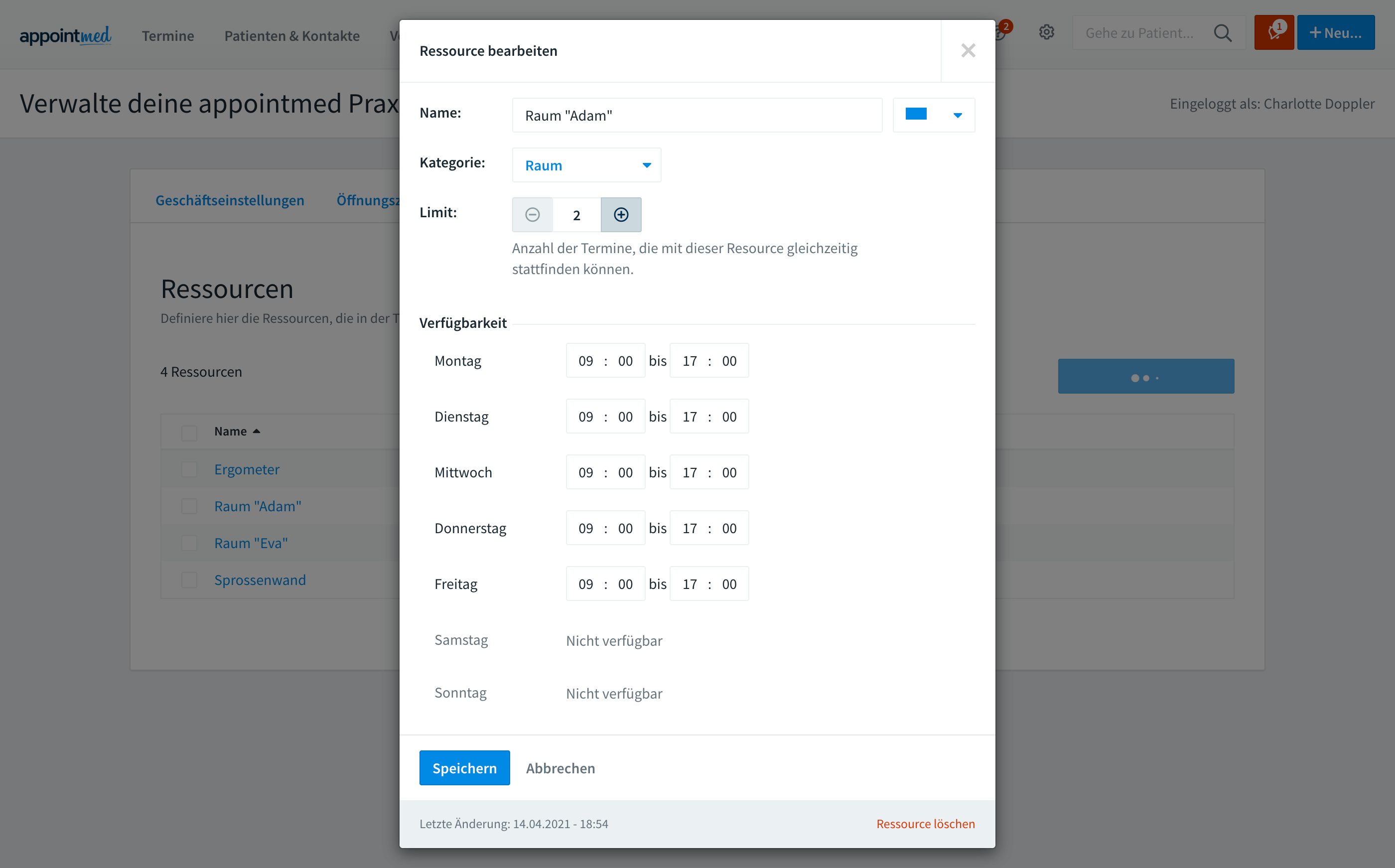Edit Dienstag start hour 09
Screen dimensions: 1395x868
pos(585,417)
